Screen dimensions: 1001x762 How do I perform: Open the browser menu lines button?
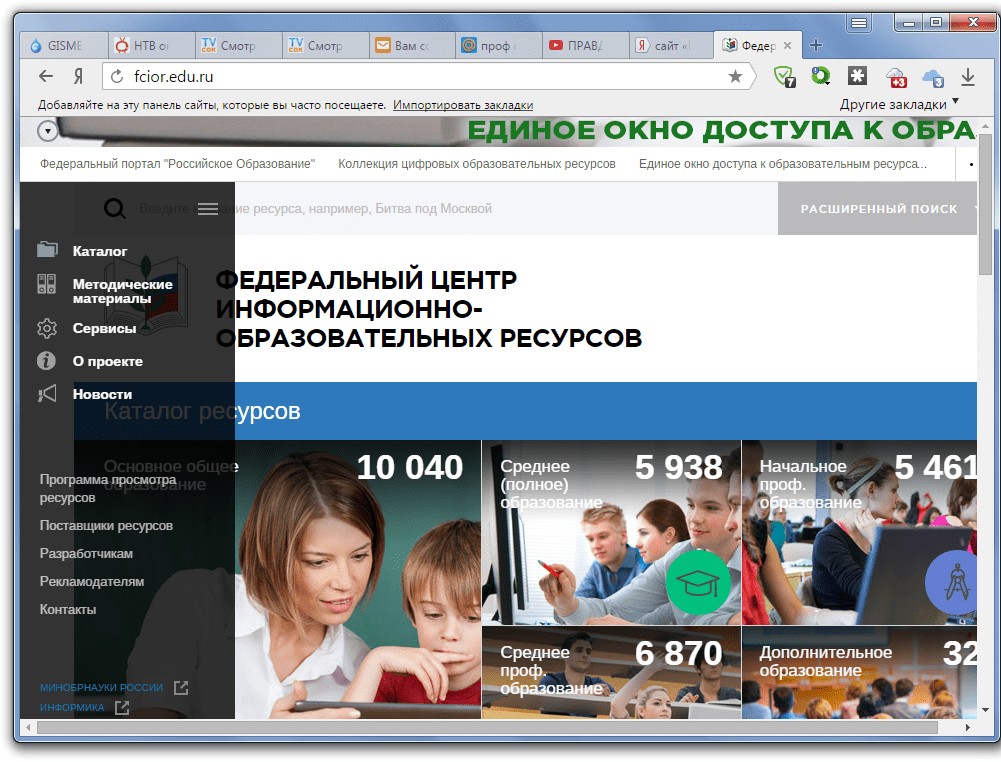pos(859,23)
